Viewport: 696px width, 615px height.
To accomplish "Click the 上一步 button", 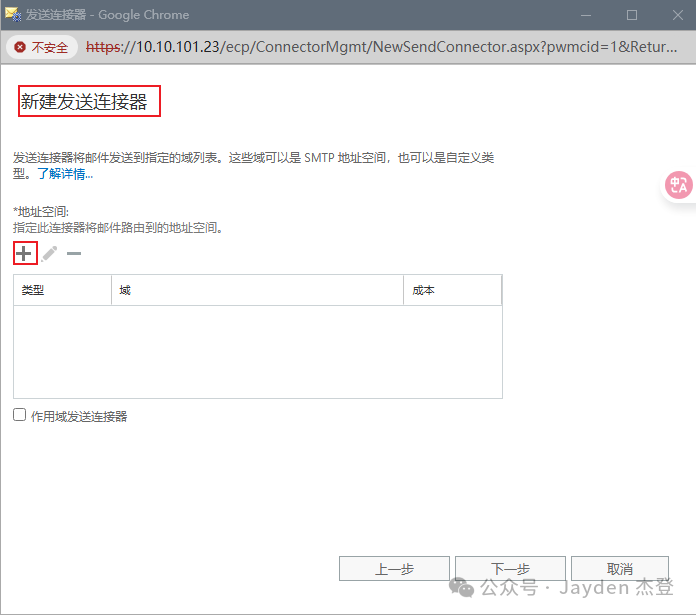I will (x=394, y=568).
